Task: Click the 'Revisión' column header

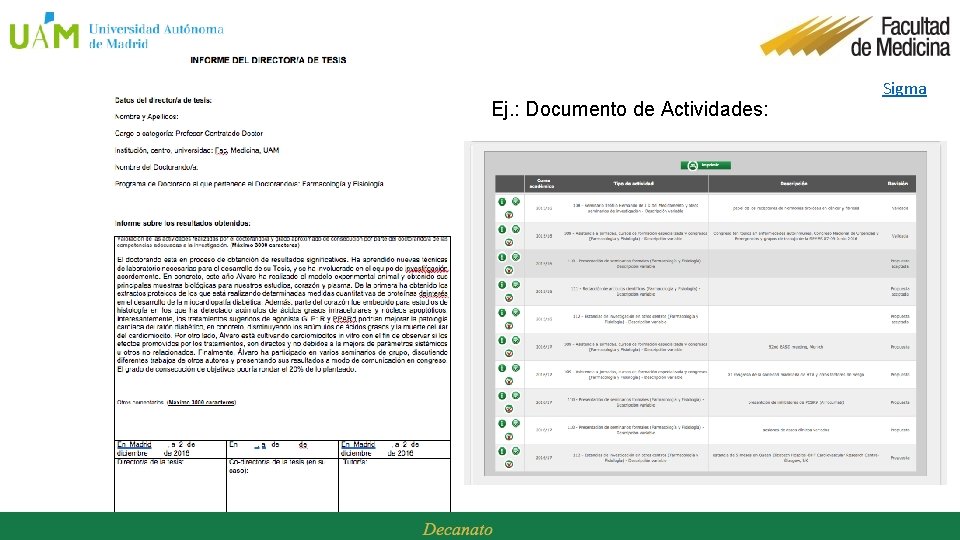Action: tap(898, 183)
